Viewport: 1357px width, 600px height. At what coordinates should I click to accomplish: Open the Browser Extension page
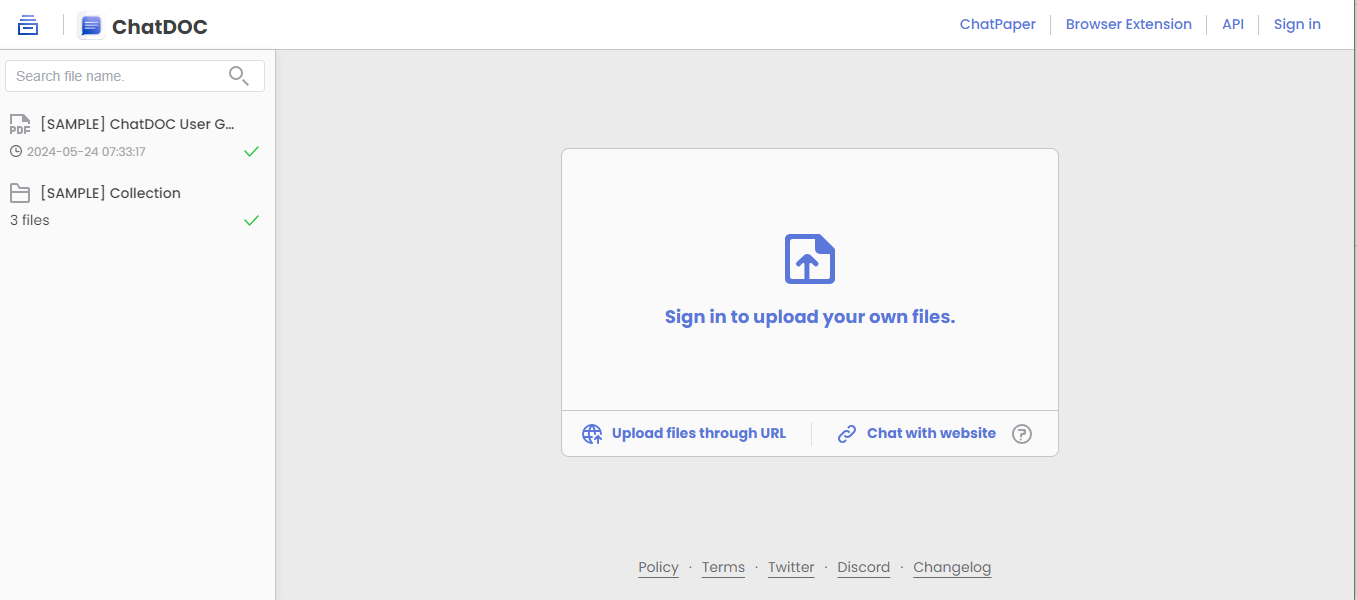point(1128,24)
